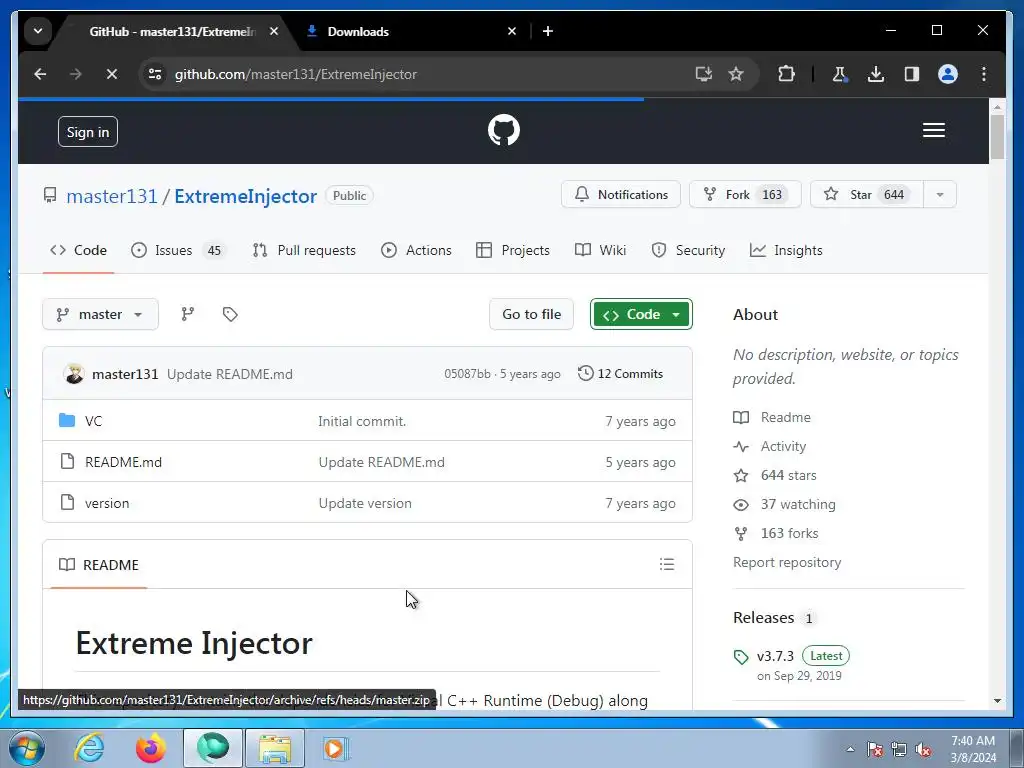Open the VC folder
Screen dimensions: 1024x768
[93, 421]
